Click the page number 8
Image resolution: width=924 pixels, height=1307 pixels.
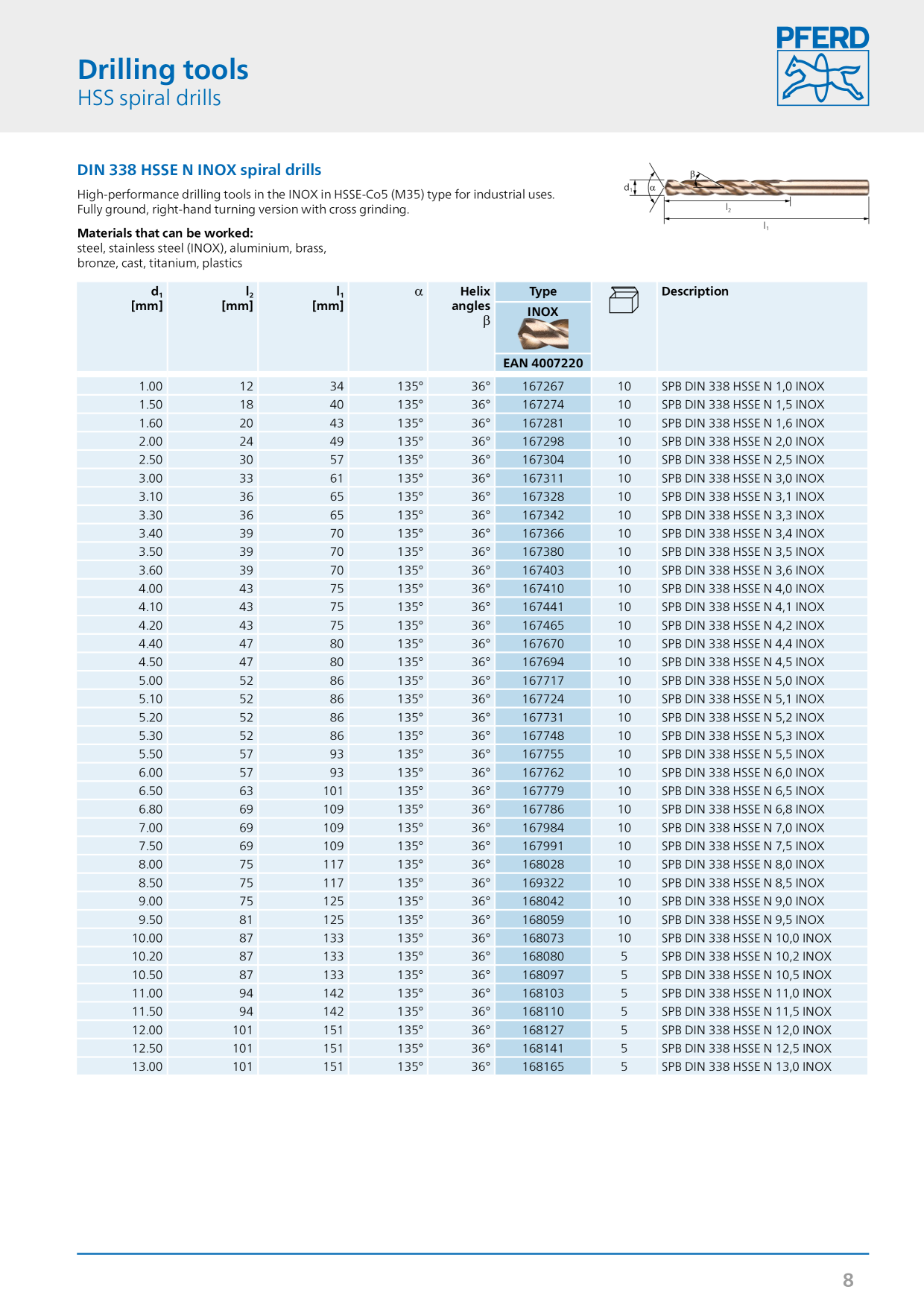(x=848, y=1280)
